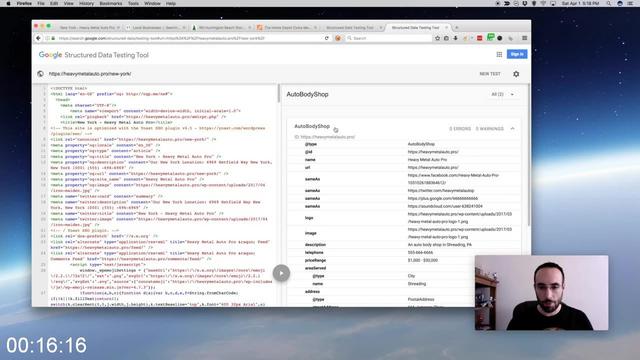Image resolution: width=640 pixels, height=360 pixels.
Task: Open the new tab plus button
Action: [457, 27]
